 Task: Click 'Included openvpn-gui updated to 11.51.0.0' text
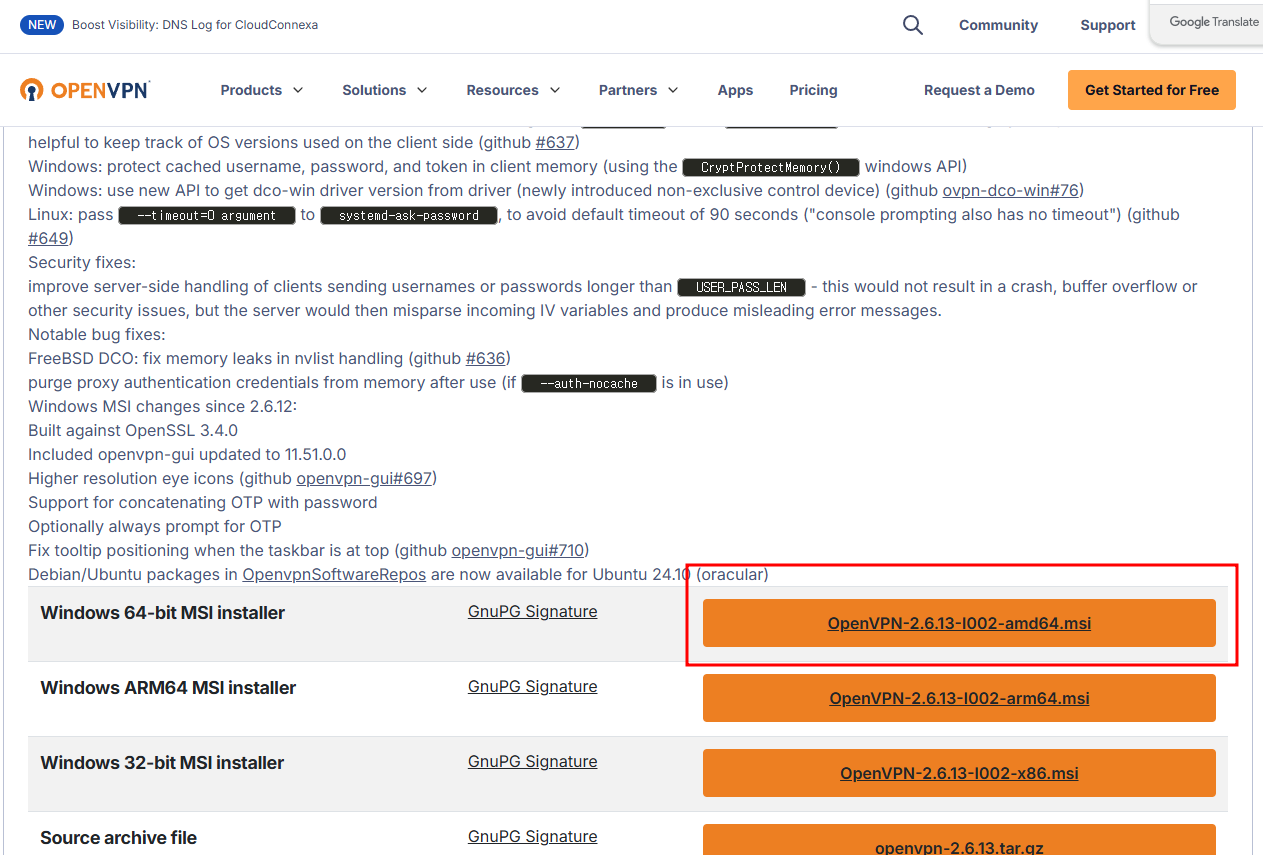(187, 454)
